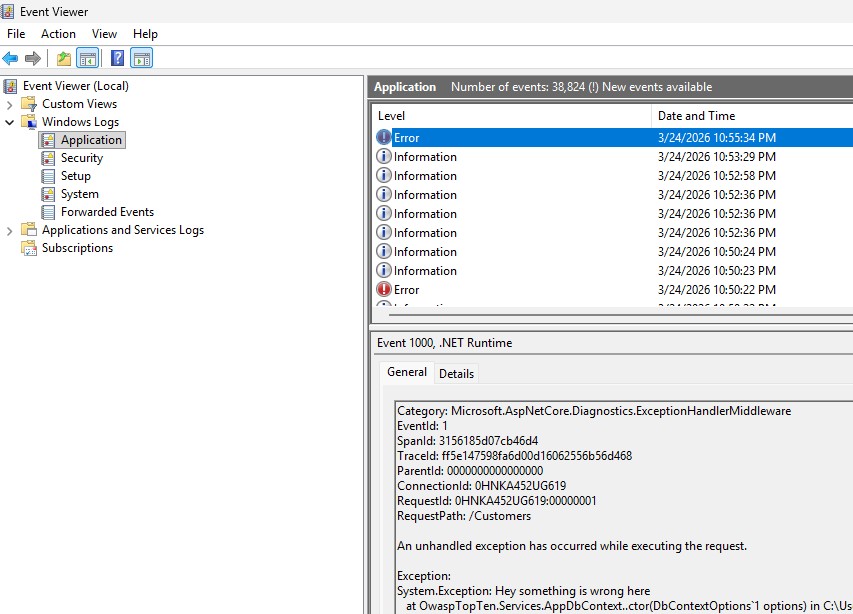
Task: Toggle Show/Hide Action Pane toolbar icon
Action: 141,58
